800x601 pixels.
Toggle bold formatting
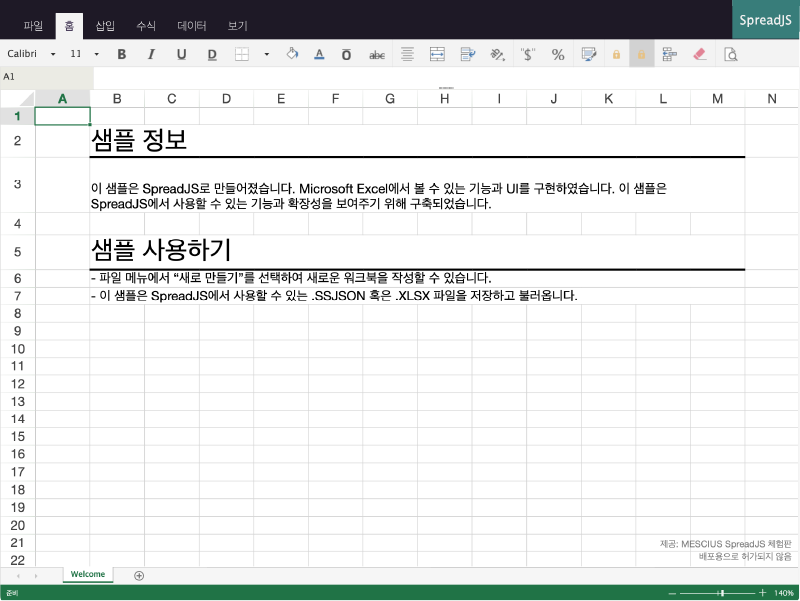[x=121, y=54]
